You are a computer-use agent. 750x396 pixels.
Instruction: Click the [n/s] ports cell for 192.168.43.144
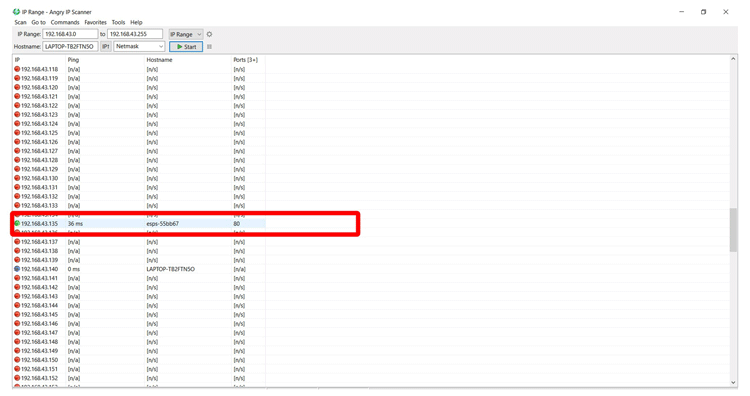coord(239,305)
